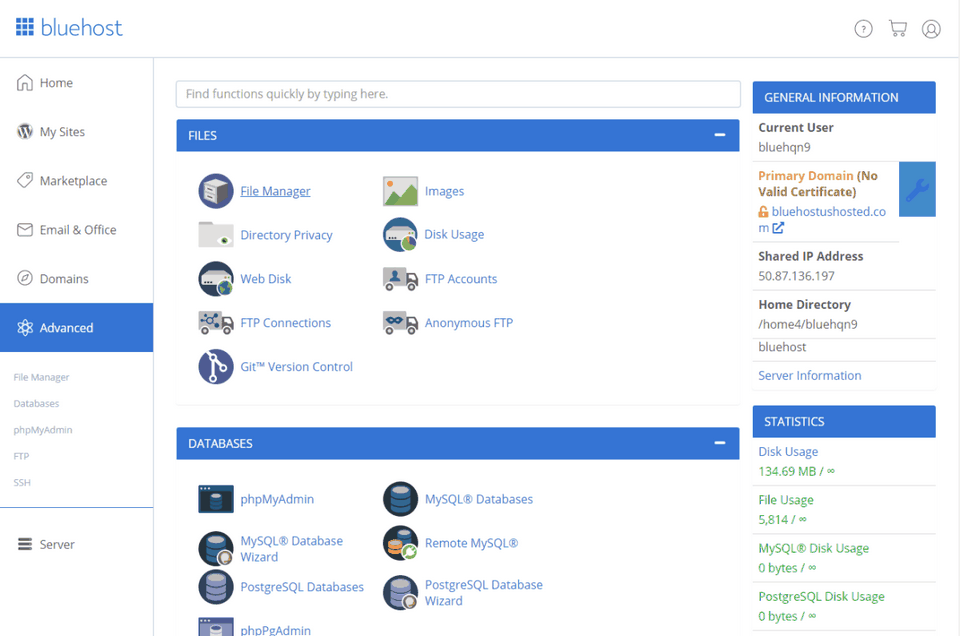The height and width of the screenshot is (636, 960).
Task: Click the phpMyAdmin icon
Action: point(216,499)
